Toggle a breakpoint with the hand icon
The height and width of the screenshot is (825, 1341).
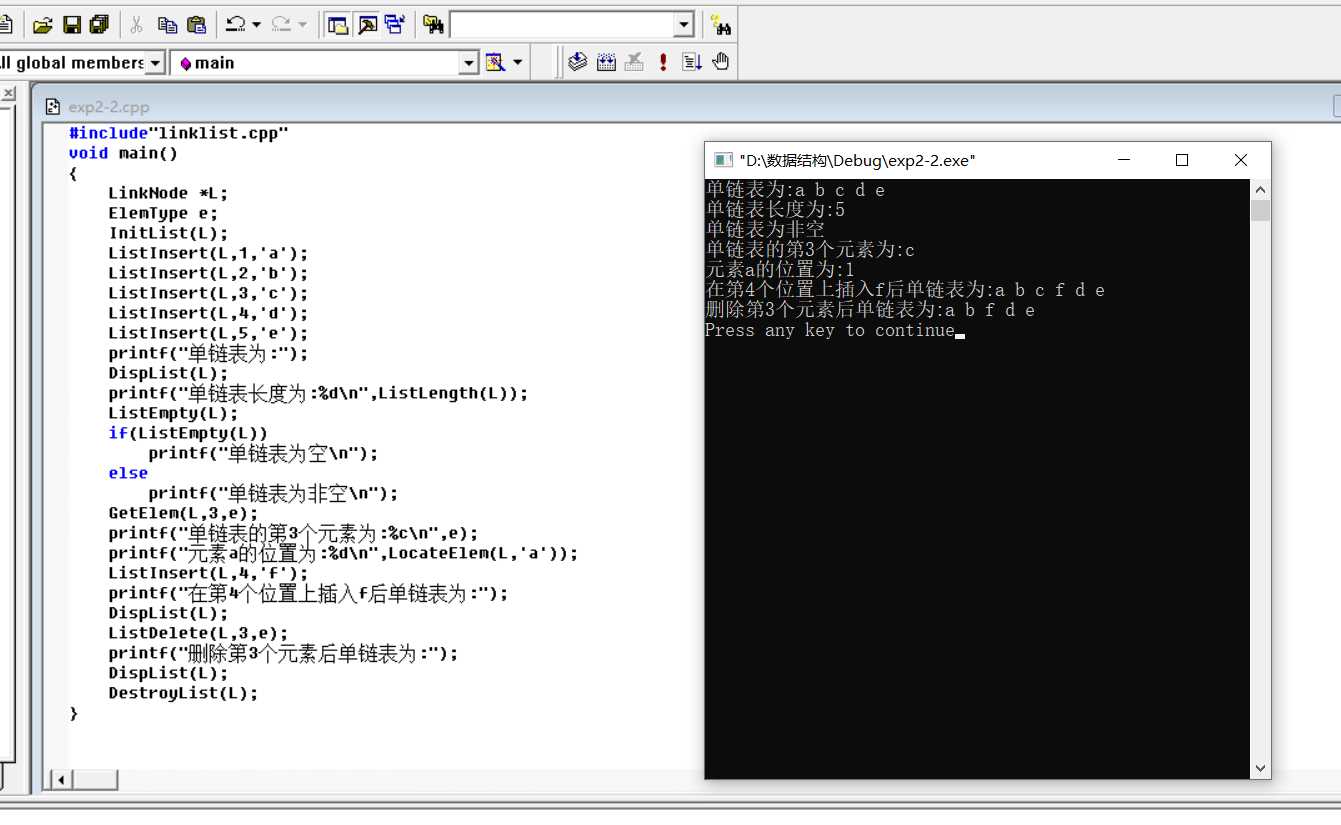[x=720, y=62]
